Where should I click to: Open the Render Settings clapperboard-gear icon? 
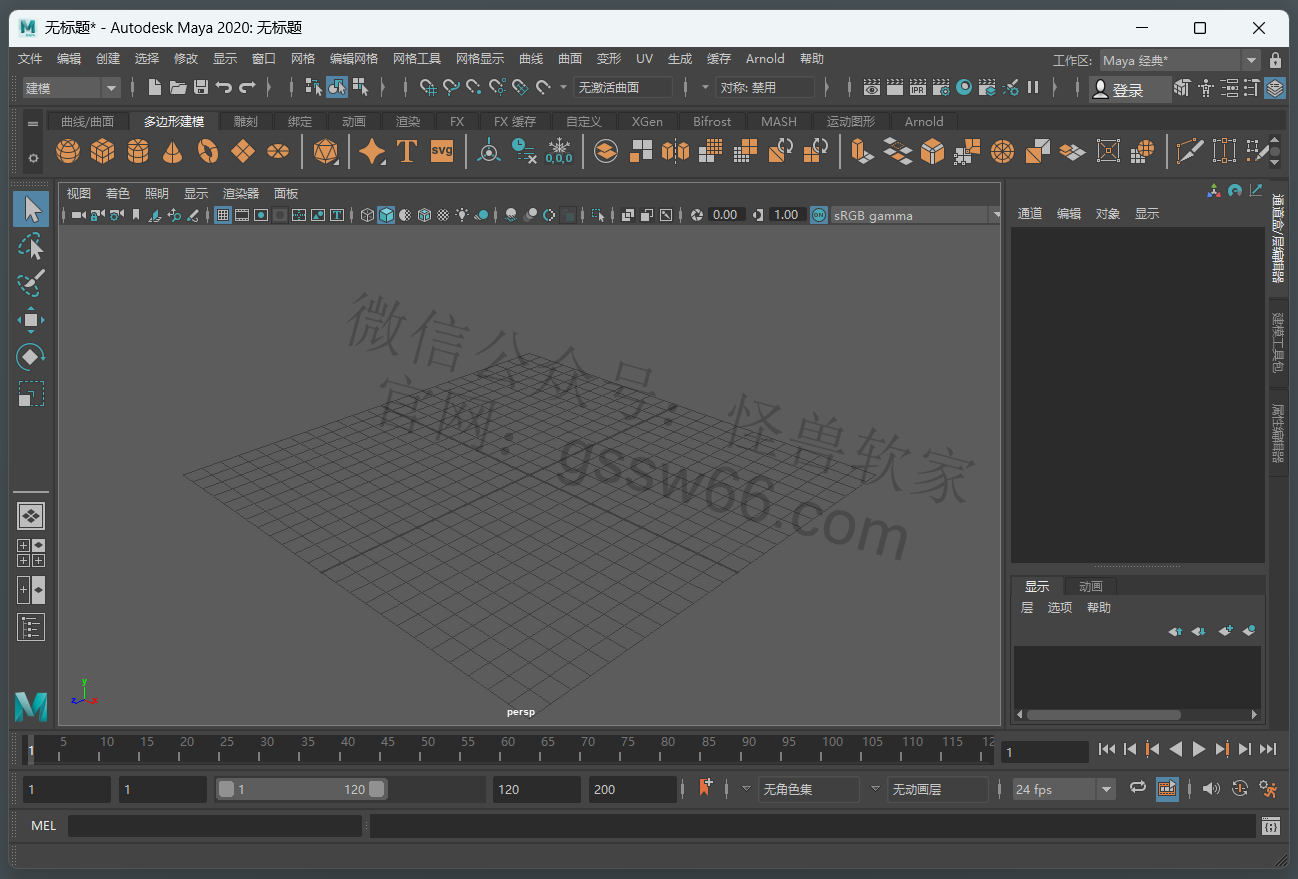(941, 88)
